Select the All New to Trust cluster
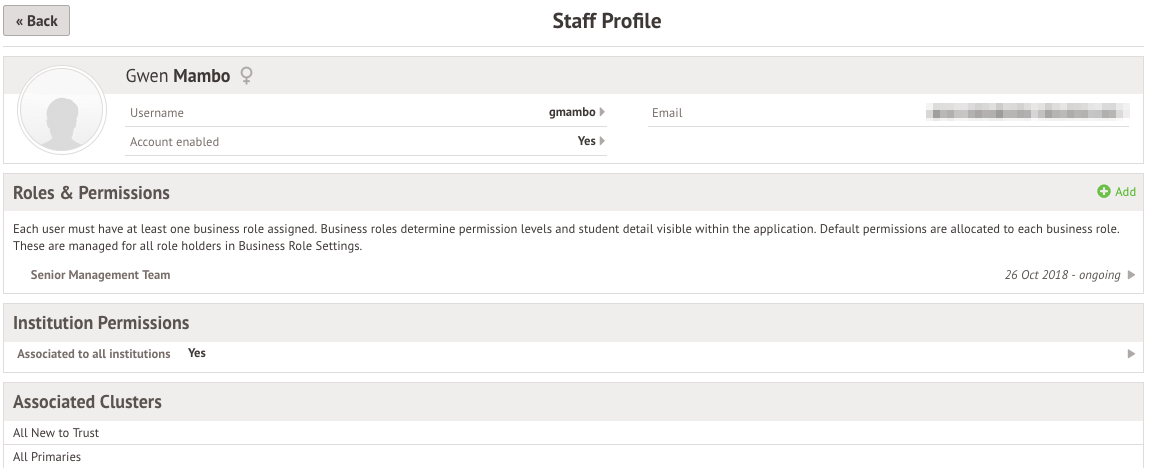This screenshot has height=468, width=1150. (56, 433)
